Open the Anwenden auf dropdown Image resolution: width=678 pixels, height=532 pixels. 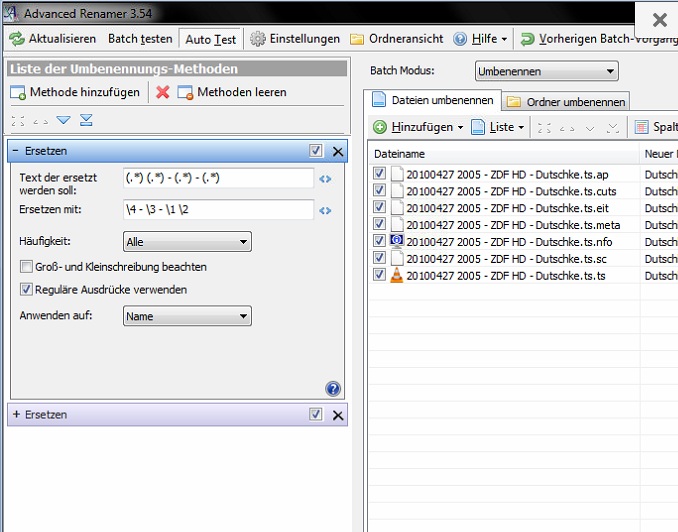(x=187, y=316)
